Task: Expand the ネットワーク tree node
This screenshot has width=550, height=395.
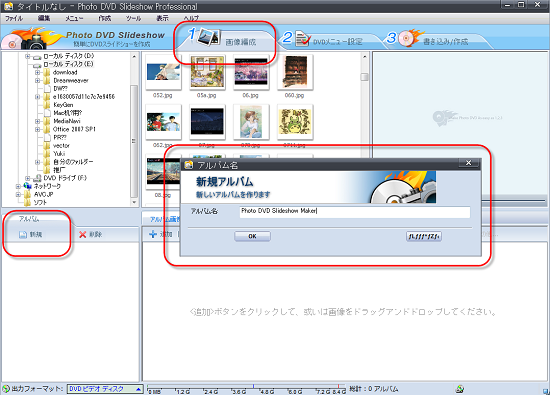Action: pyautogui.click(x=18, y=186)
